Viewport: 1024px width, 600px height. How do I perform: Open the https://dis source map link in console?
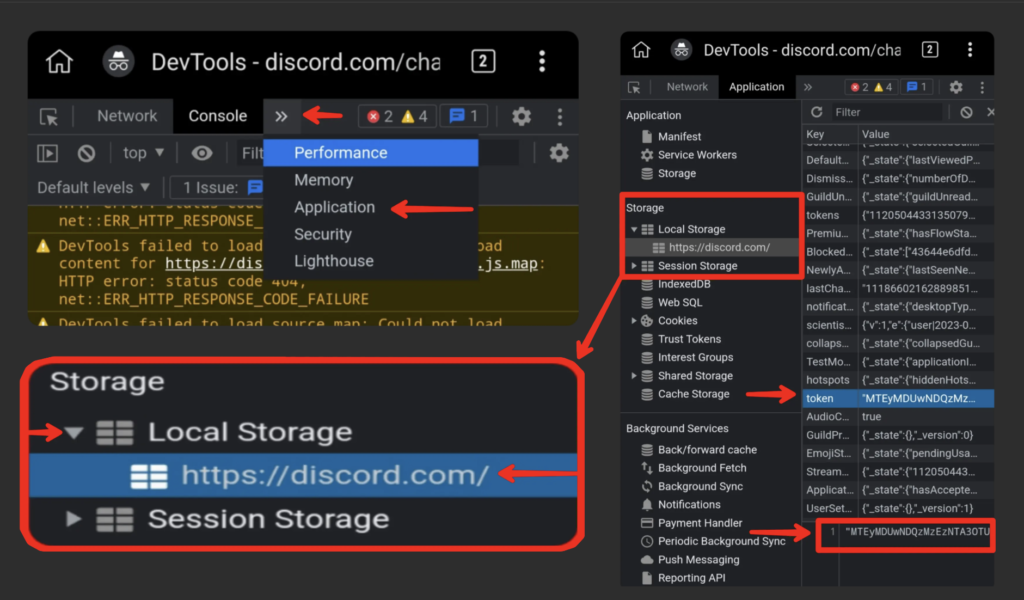(x=214, y=264)
